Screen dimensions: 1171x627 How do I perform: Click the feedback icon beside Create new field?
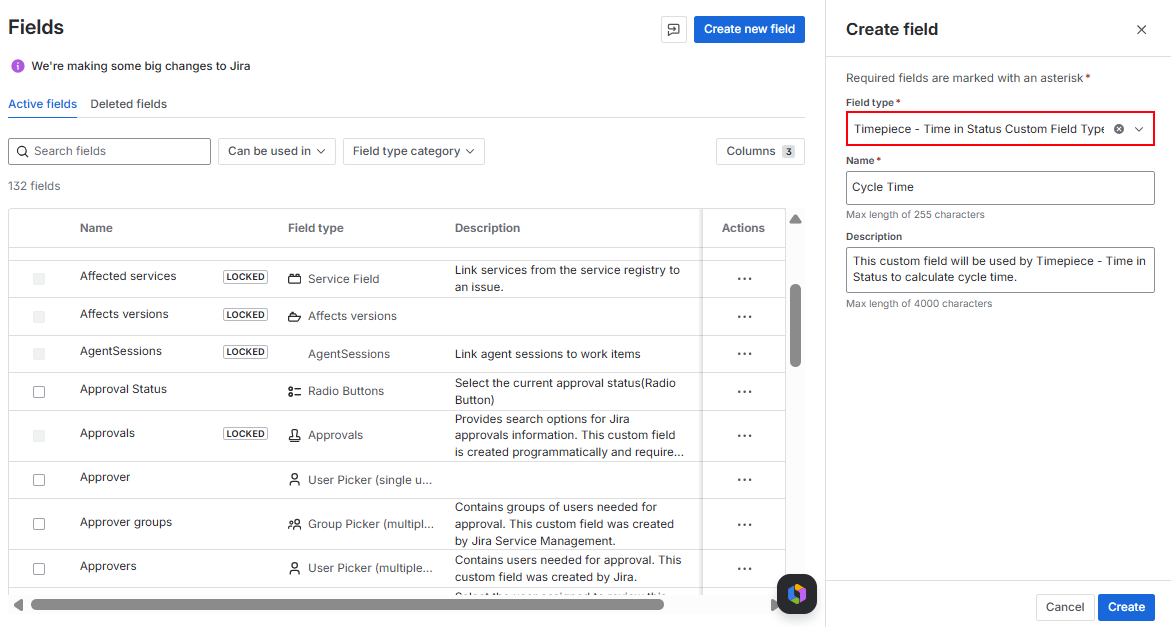[674, 30]
